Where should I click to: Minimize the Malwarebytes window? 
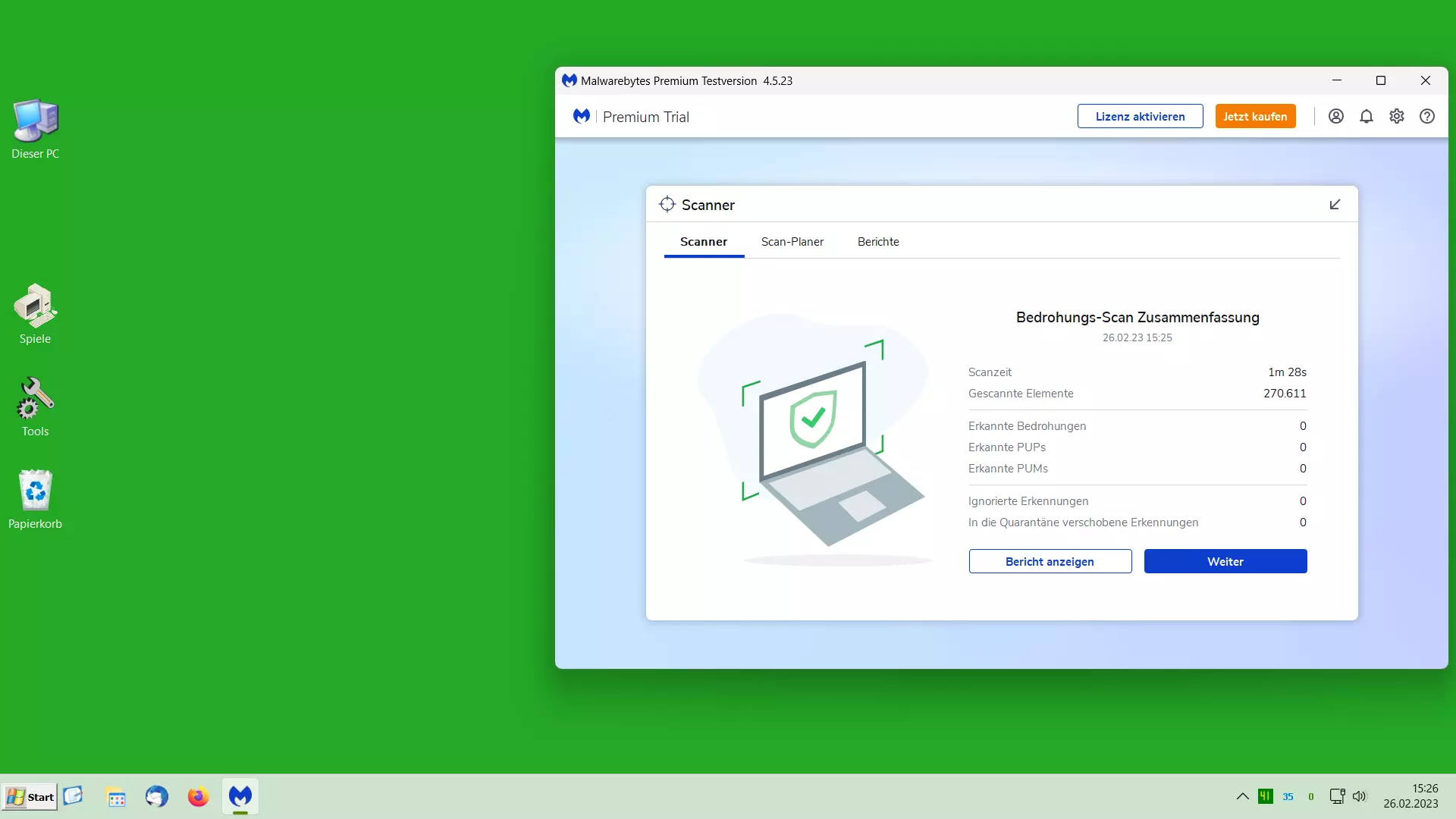1336,80
